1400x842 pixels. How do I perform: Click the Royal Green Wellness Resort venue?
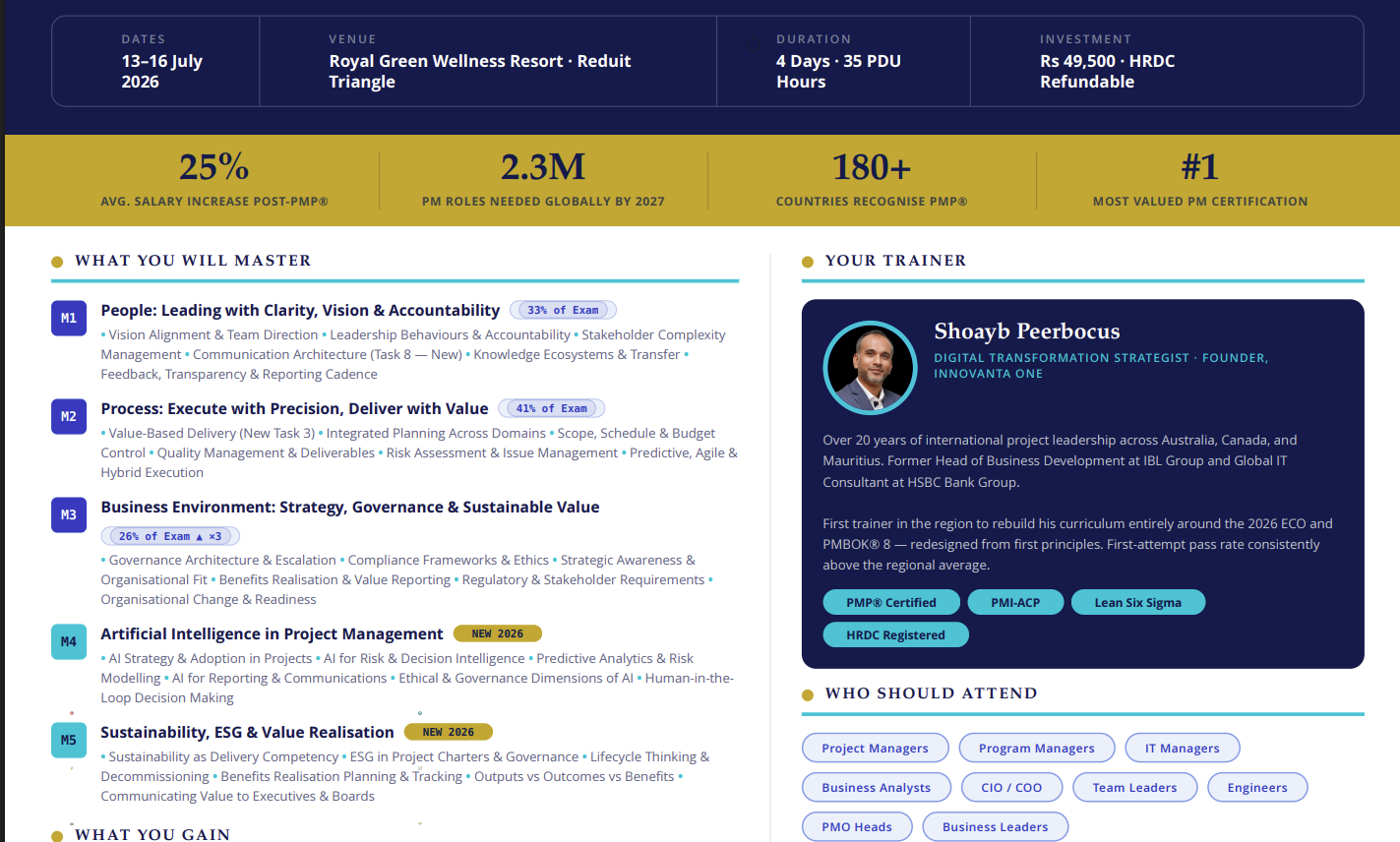(479, 71)
